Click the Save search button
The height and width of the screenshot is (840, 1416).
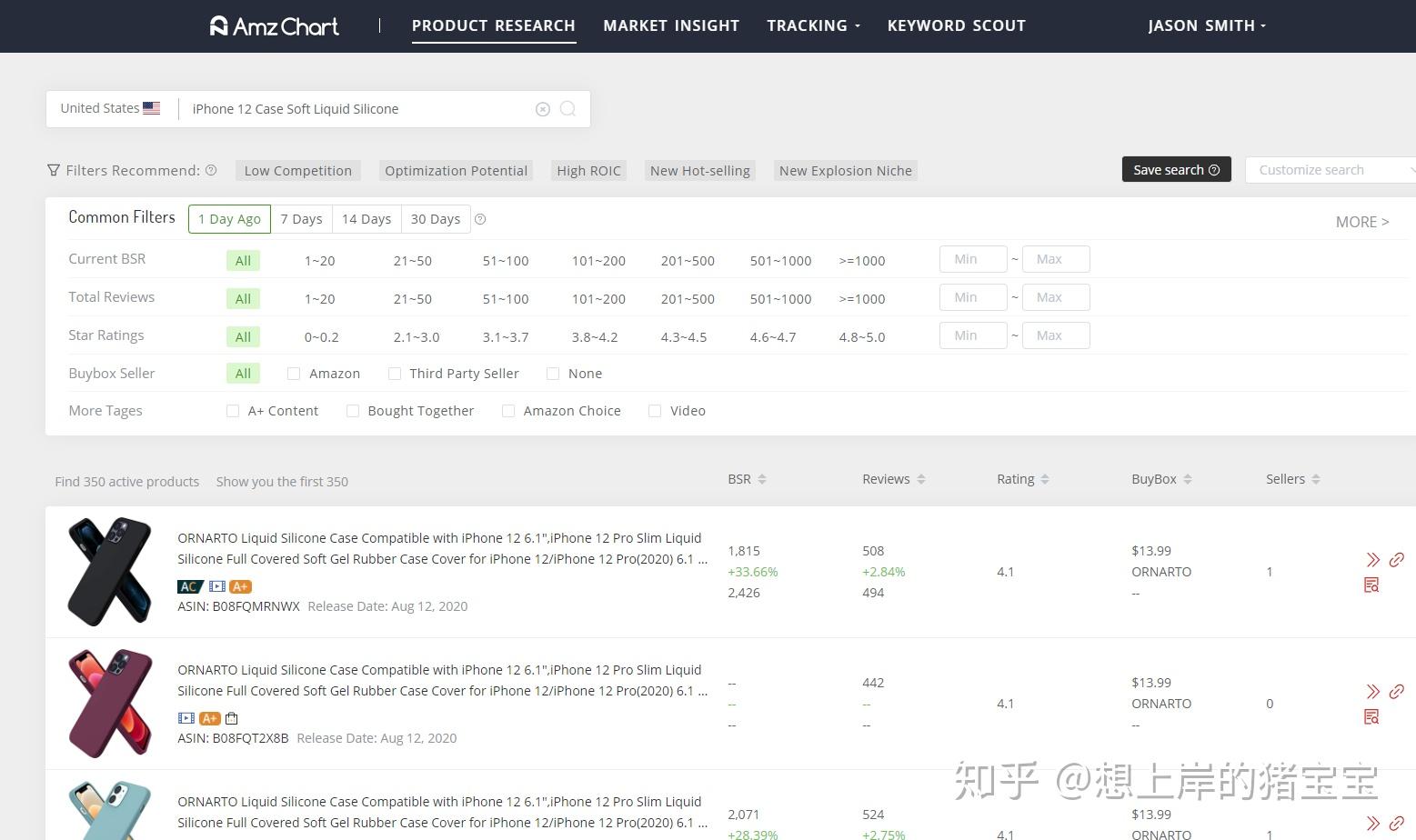[x=1177, y=170]
